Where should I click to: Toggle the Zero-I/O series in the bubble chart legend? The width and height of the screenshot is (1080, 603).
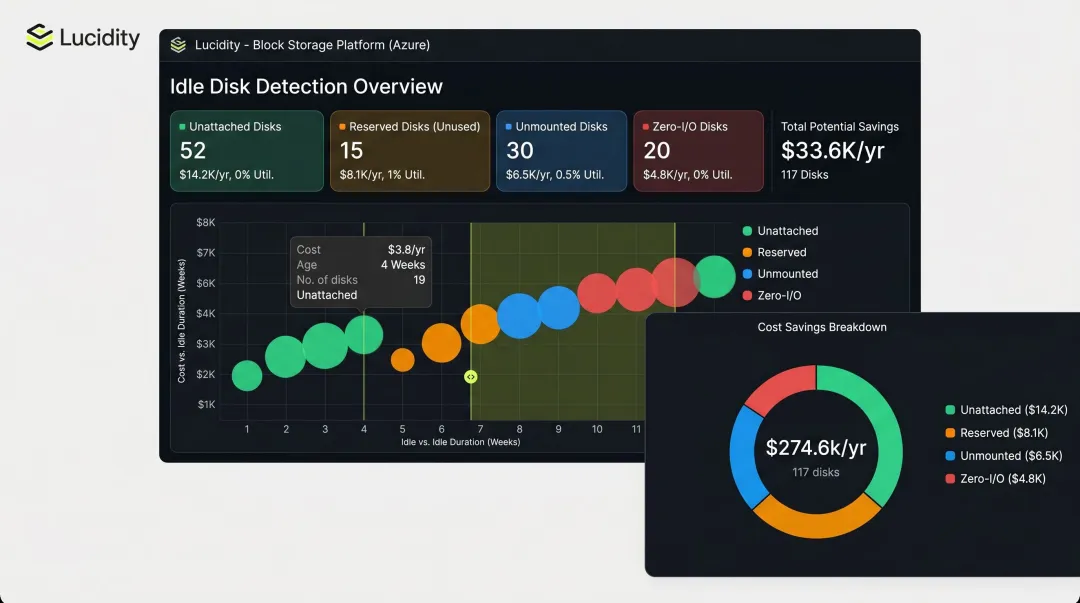772,296
